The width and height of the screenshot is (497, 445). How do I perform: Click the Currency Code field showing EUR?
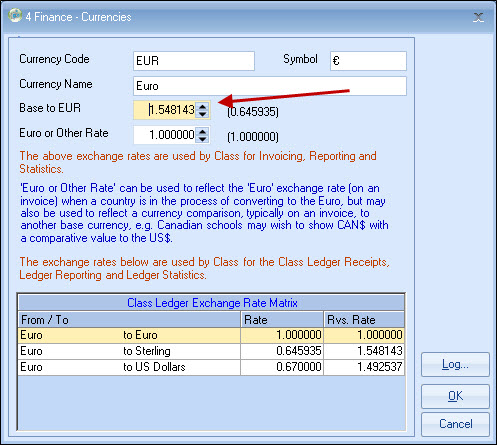click(194, 61)
